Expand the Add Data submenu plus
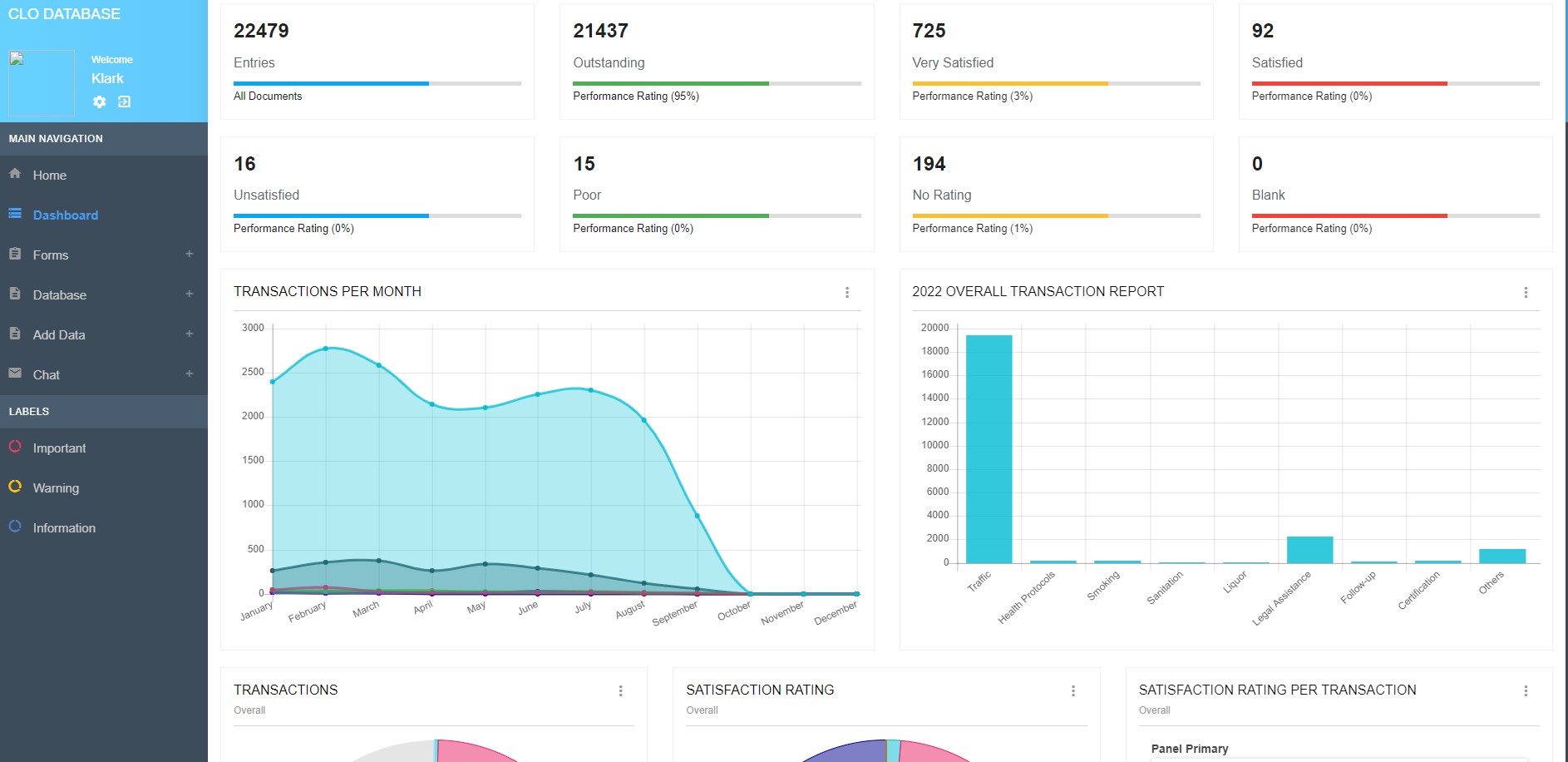The height and width of the screenshot is (762, 1568). pyautogui.click(x=190, y=334)
